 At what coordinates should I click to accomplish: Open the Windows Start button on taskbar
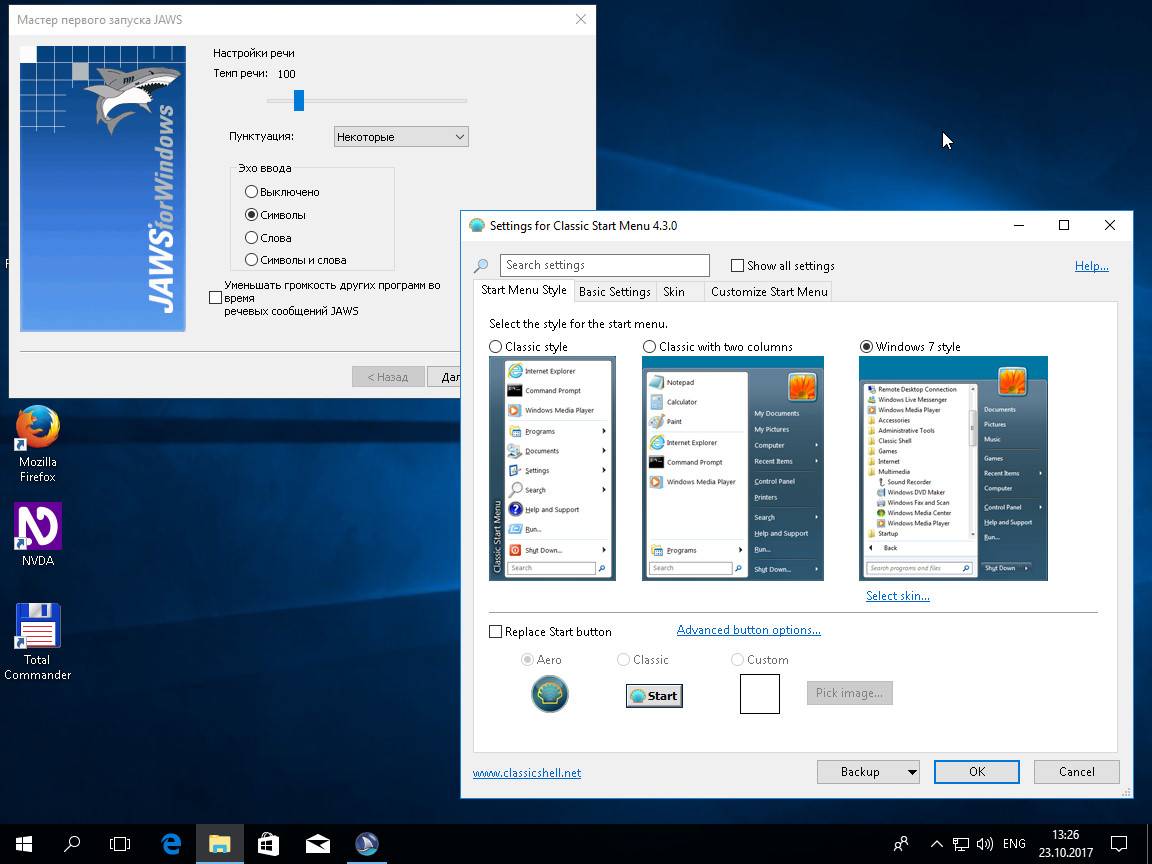(24, 843)
